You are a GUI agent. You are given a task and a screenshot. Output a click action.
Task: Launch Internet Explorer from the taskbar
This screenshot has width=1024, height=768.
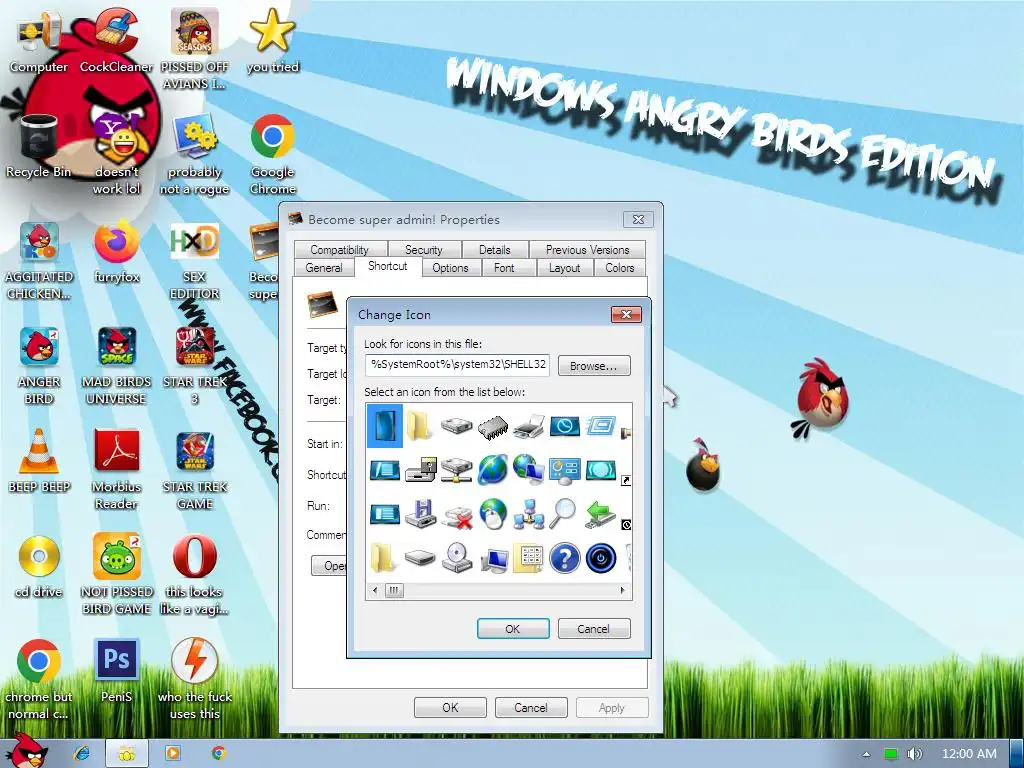pos(82,753)
